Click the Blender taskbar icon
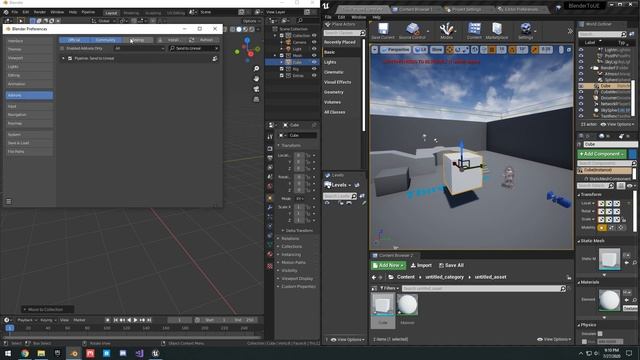Image resolution: width=640 pixels, height=360 pixels. click(74, 353)
